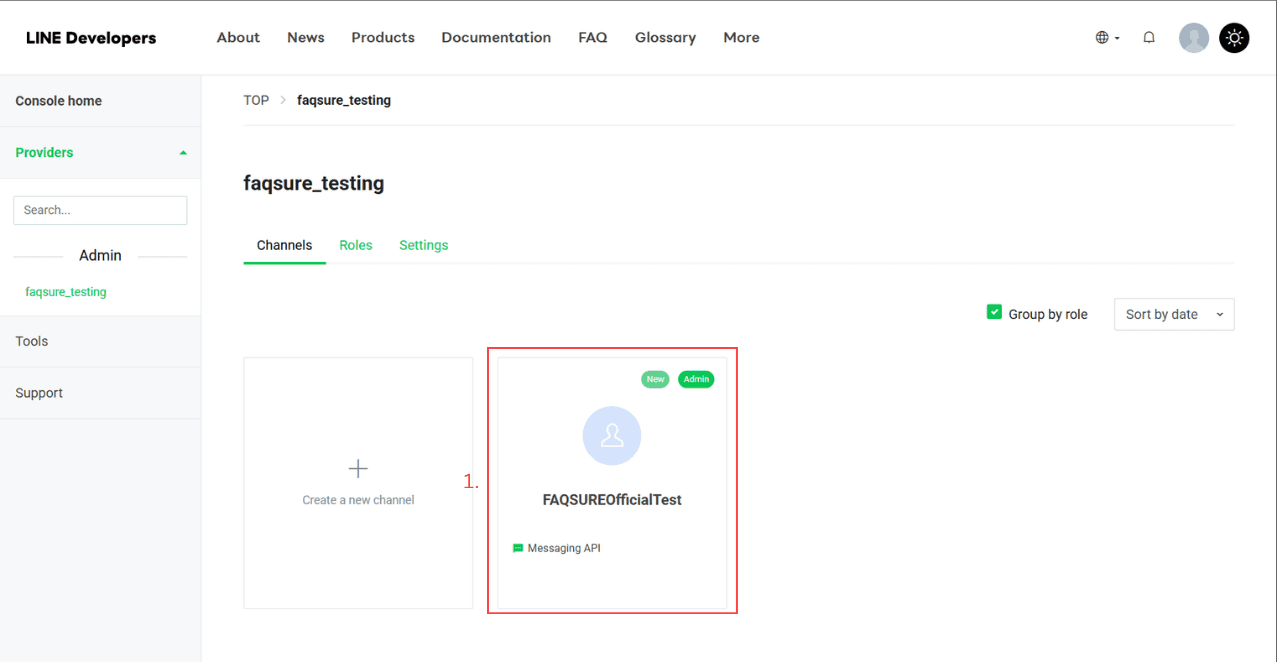Click TOP breadcrumb link

click(256, 100)
